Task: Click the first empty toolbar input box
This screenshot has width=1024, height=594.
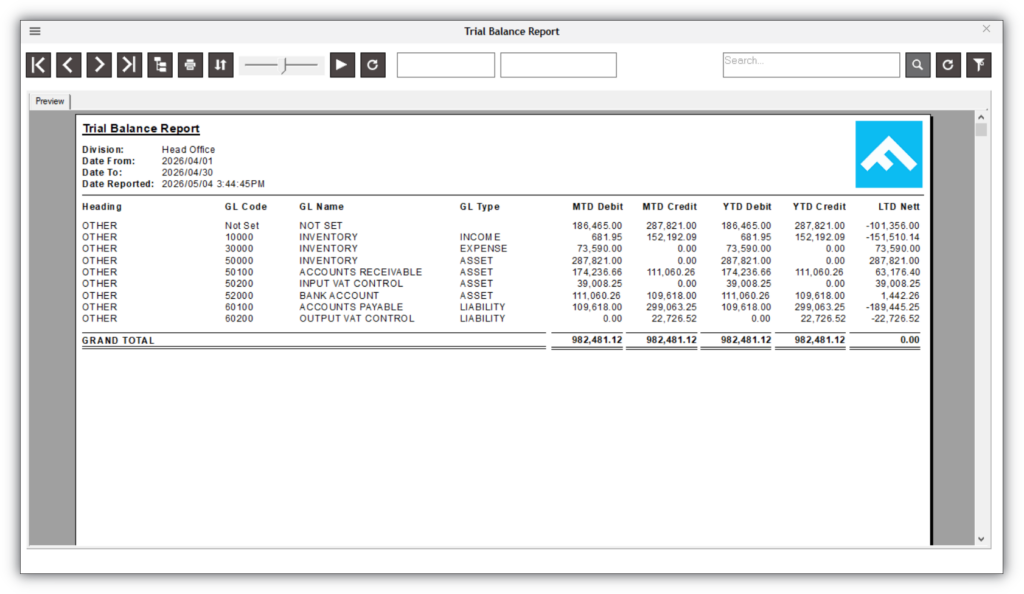Action: pyautogui.click(x=446, y=65)
